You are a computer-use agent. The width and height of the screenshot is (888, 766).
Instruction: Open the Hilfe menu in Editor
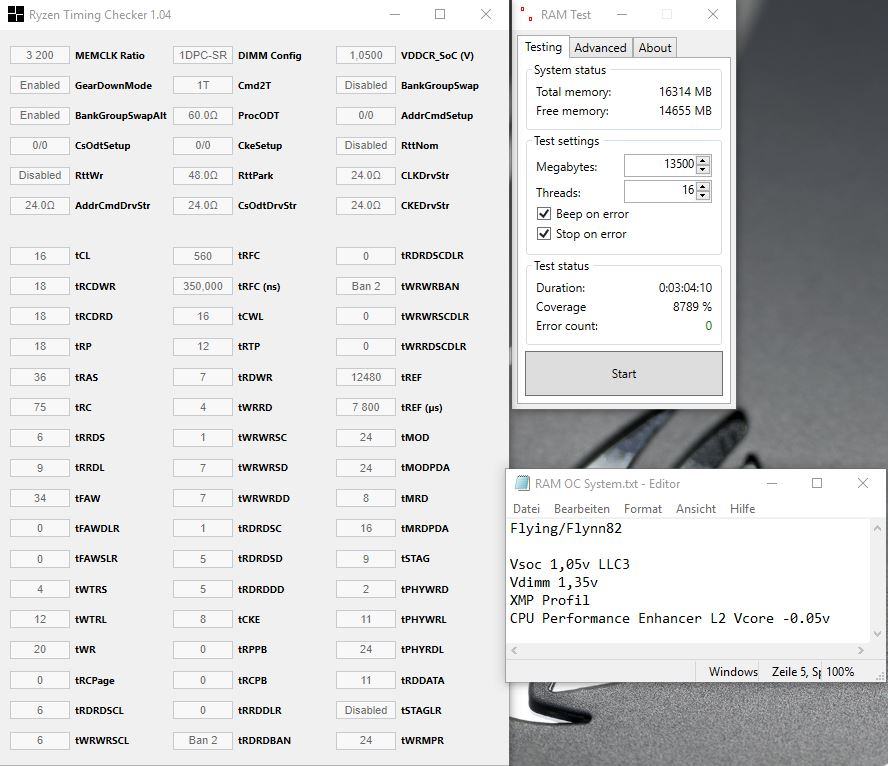(x=742, y=509)
